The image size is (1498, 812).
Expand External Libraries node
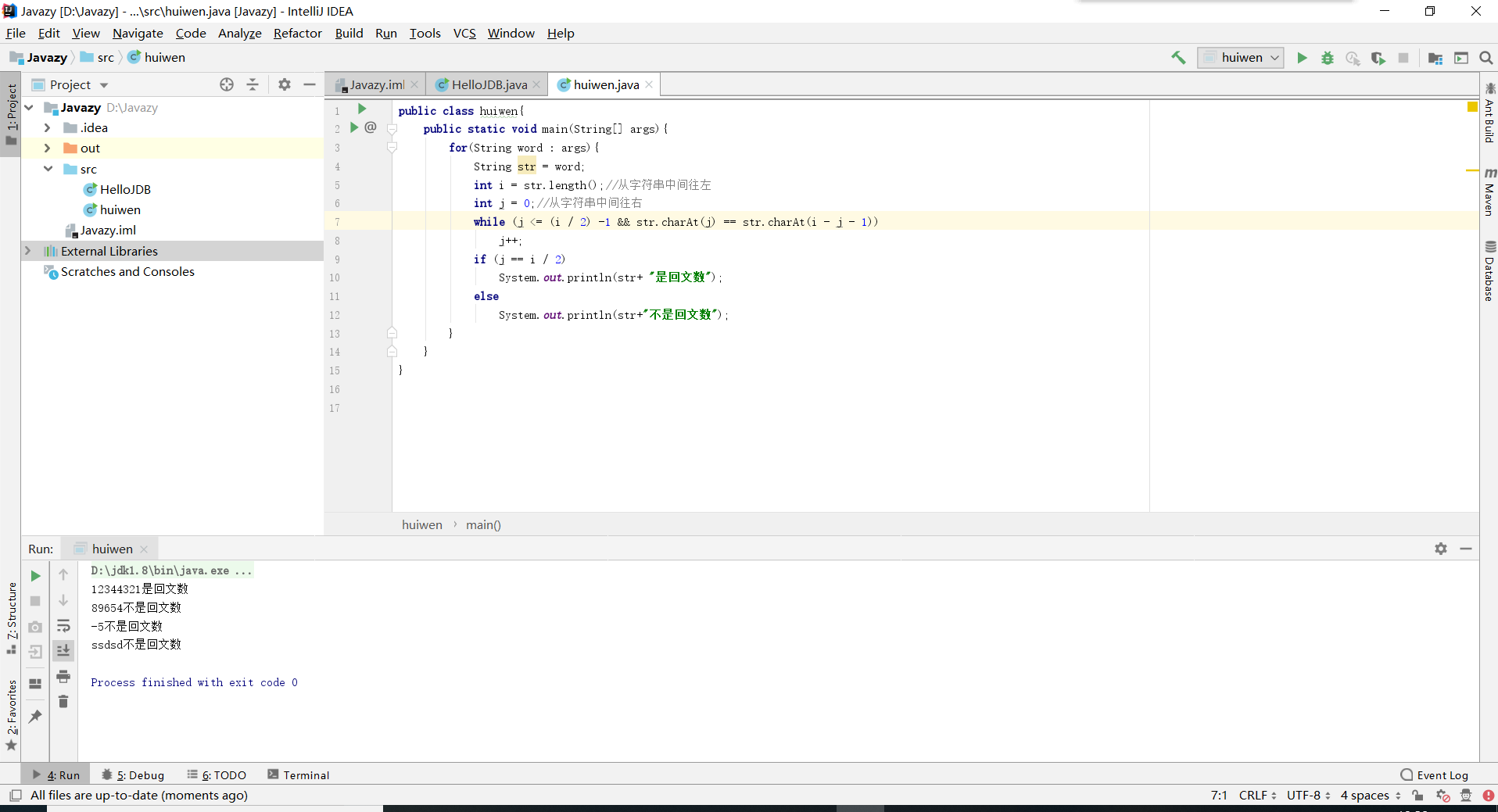click(x=29, y=251)
